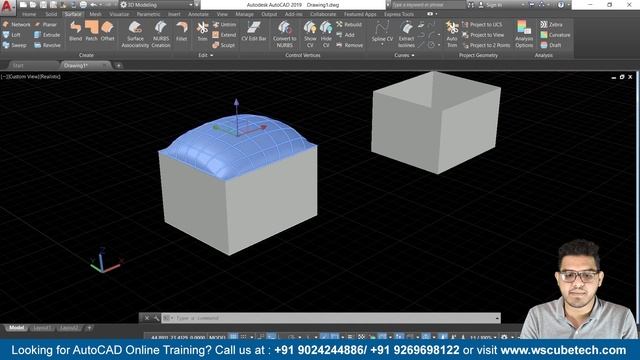Click Curvature analysis

[x=555, y=35]
